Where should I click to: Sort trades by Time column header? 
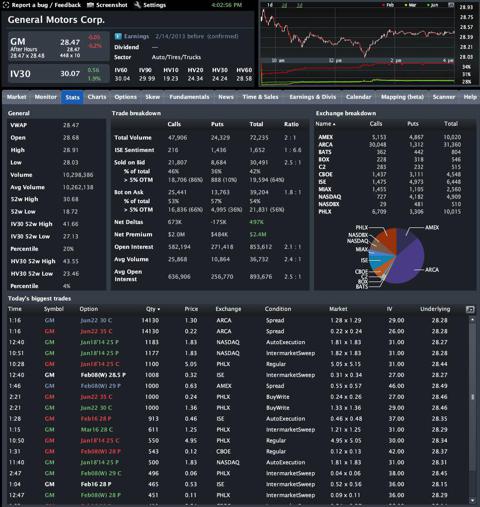[x=15, y=309]
